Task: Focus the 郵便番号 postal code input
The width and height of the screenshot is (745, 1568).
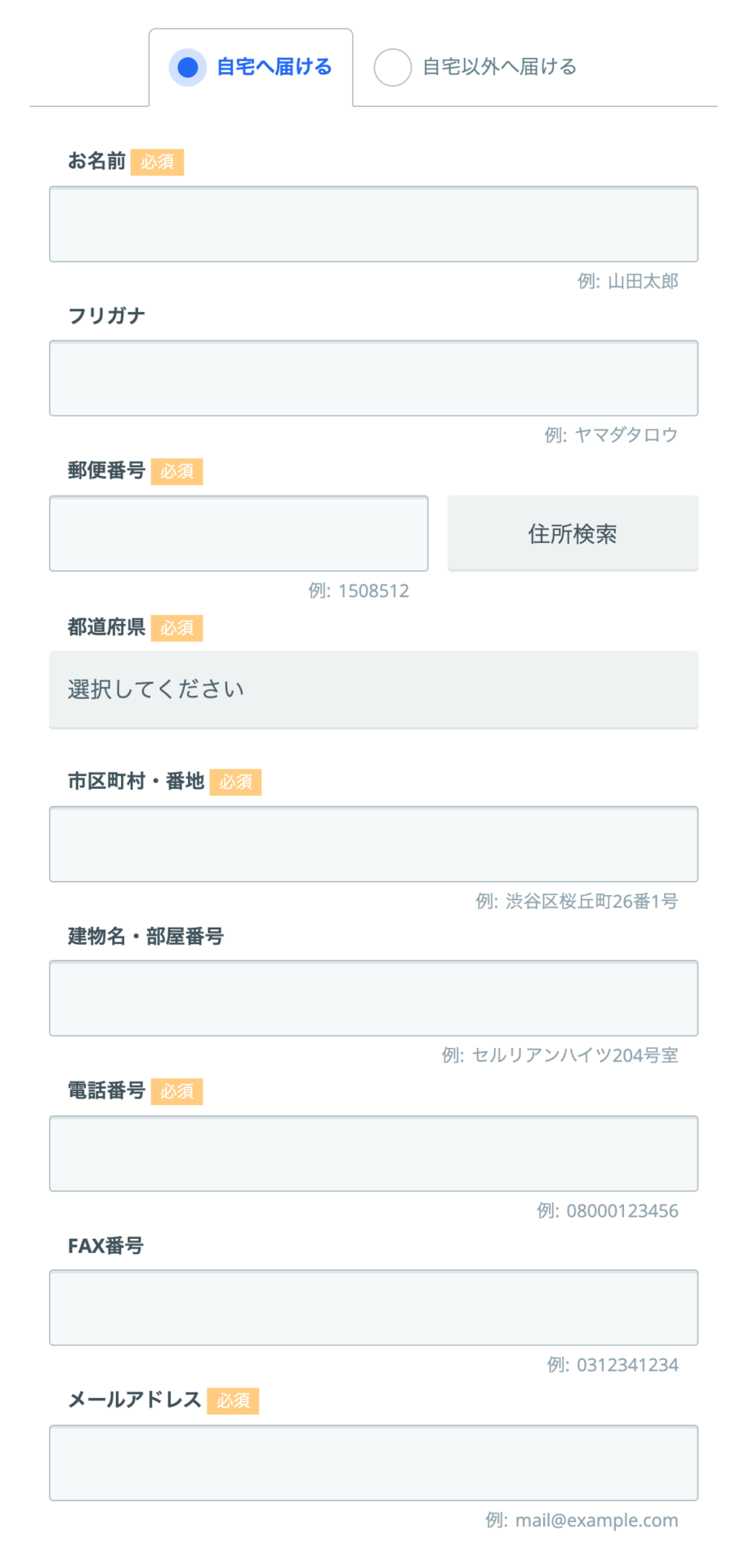Action: [239, 533]
